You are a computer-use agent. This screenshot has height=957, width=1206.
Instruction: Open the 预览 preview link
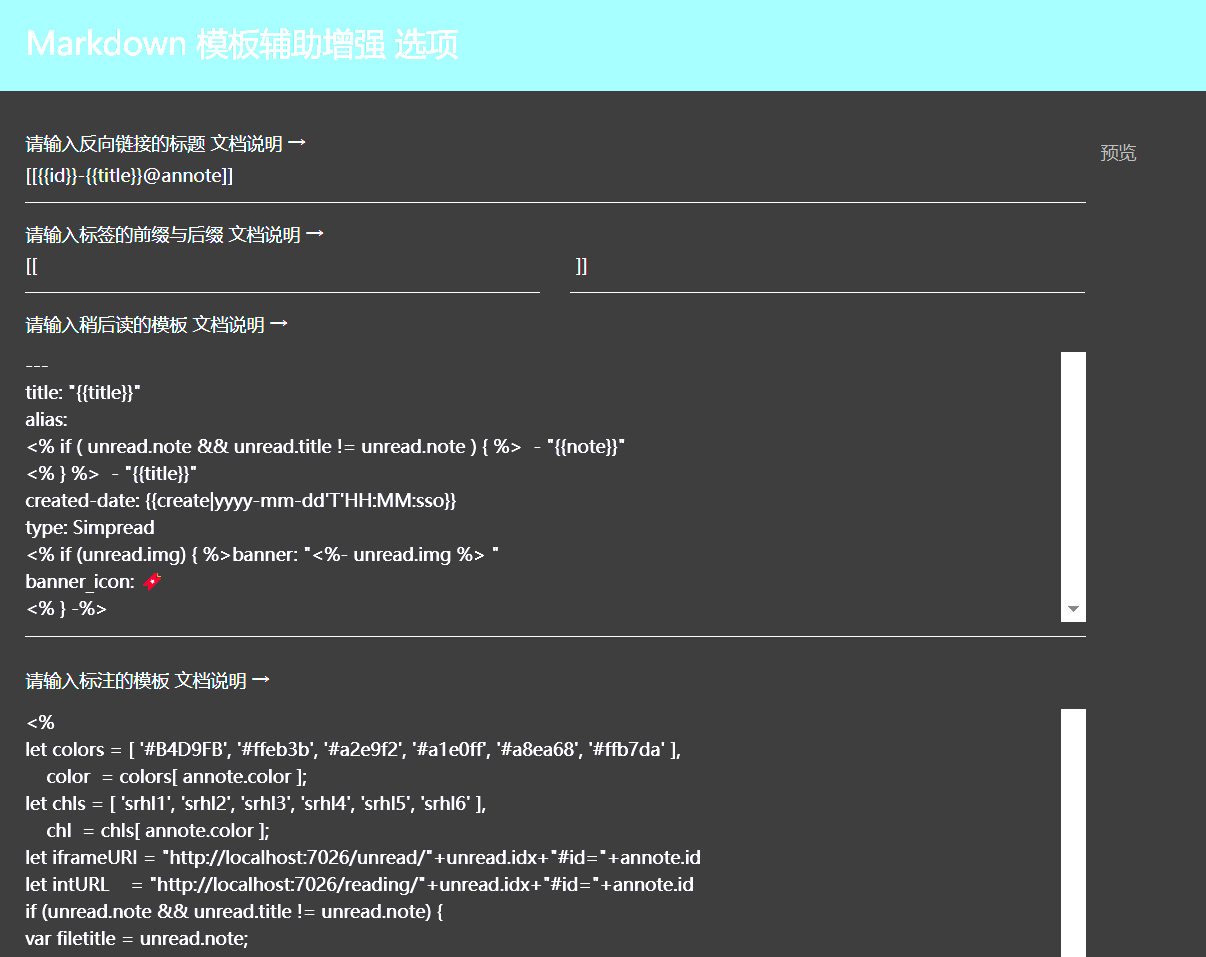1118,153
